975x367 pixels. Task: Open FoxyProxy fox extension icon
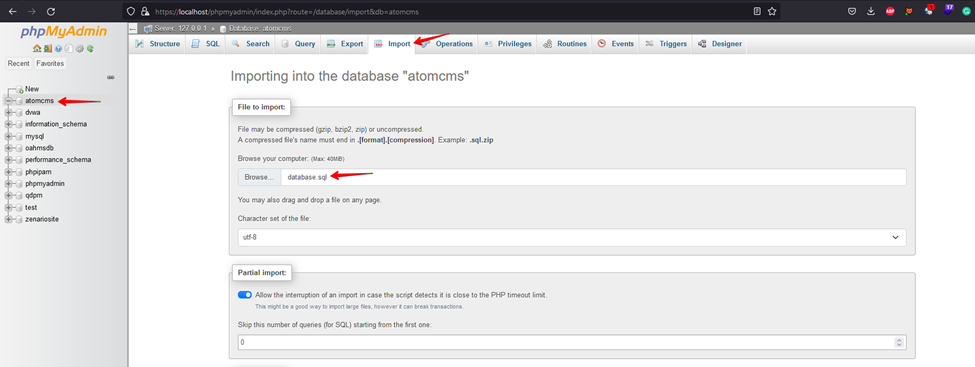[909, 11]
